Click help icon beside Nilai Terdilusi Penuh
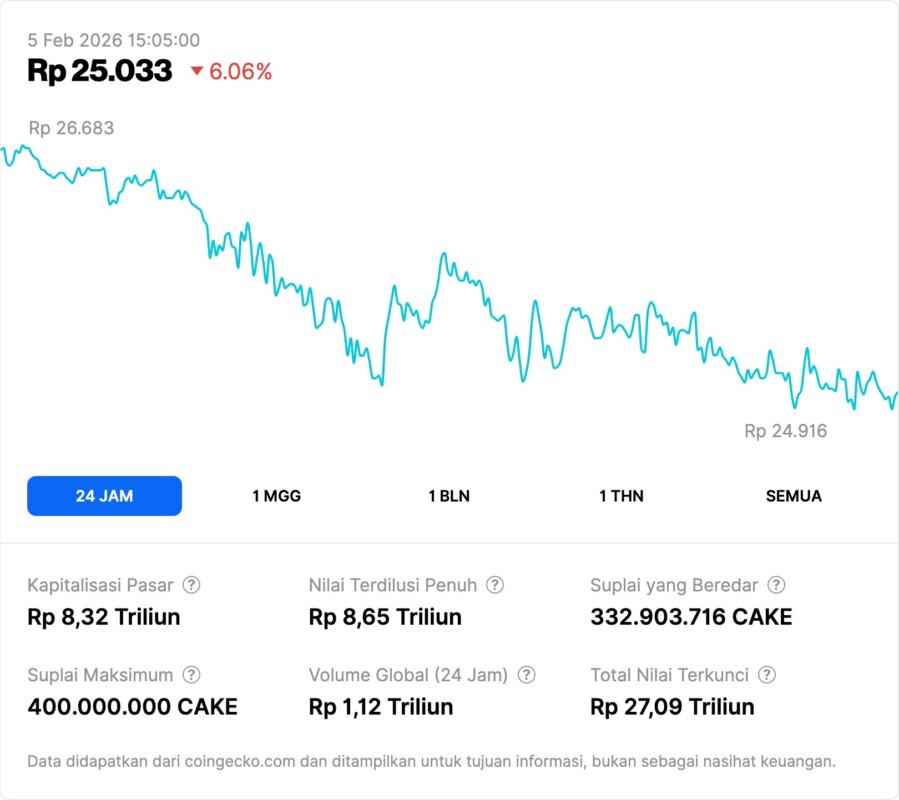 [x=495, y=585]
